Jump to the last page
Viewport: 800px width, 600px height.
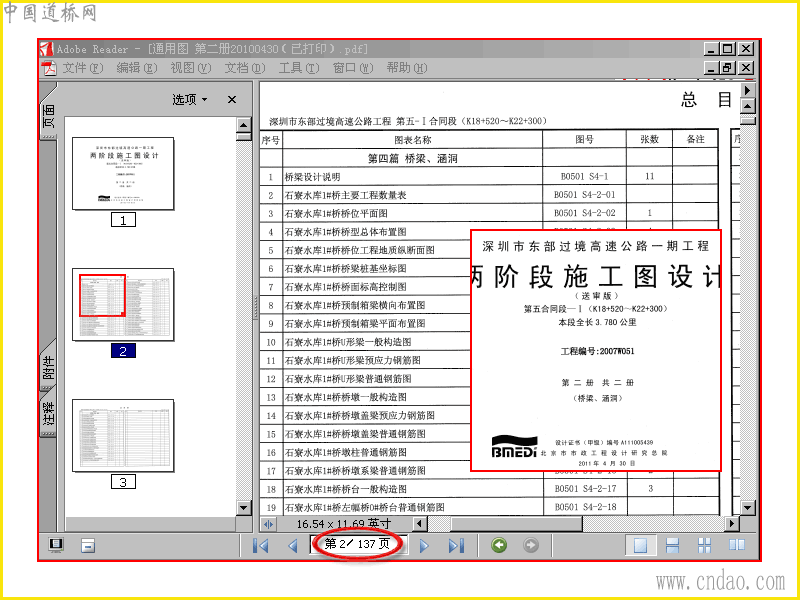click(456, 545)
